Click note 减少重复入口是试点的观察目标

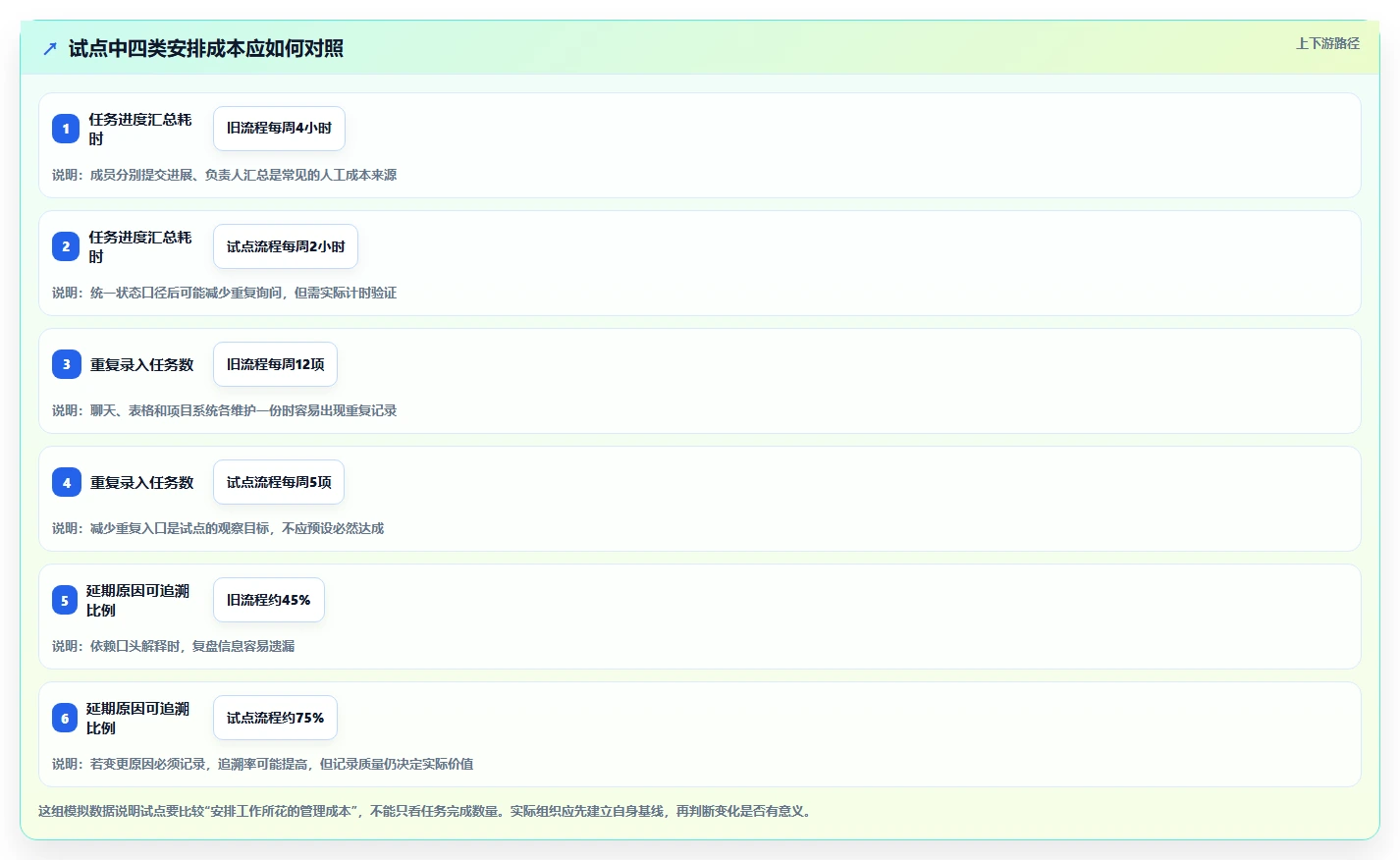(x=218, y=528)
